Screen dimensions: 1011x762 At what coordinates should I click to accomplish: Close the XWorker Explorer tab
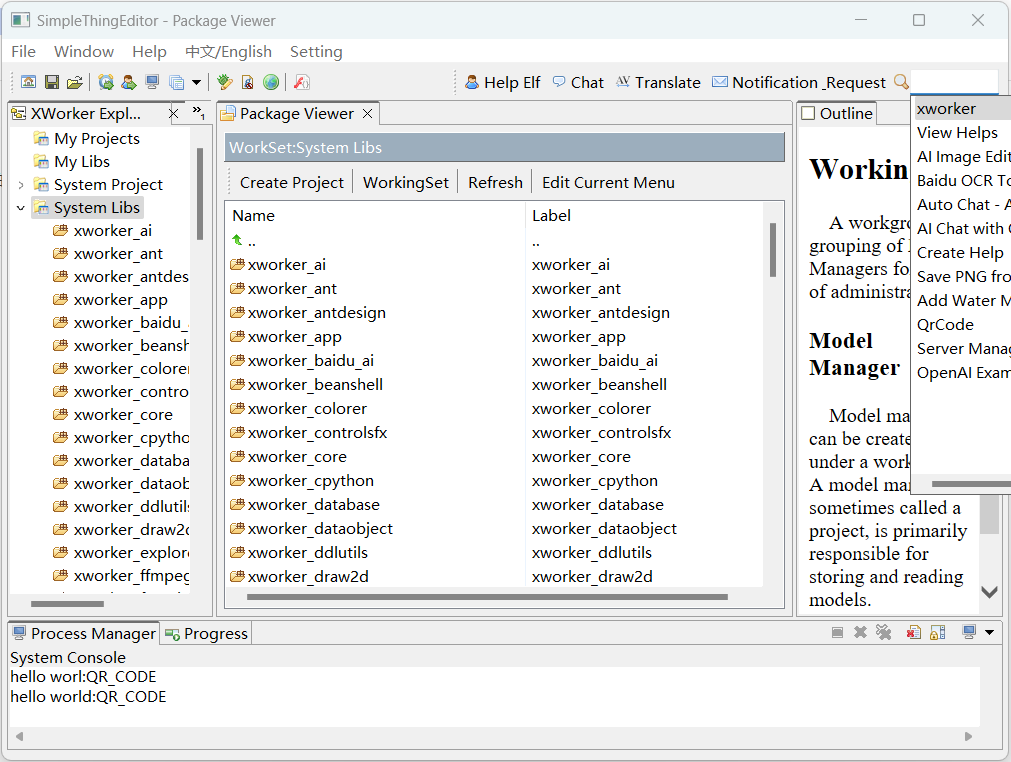173,114
